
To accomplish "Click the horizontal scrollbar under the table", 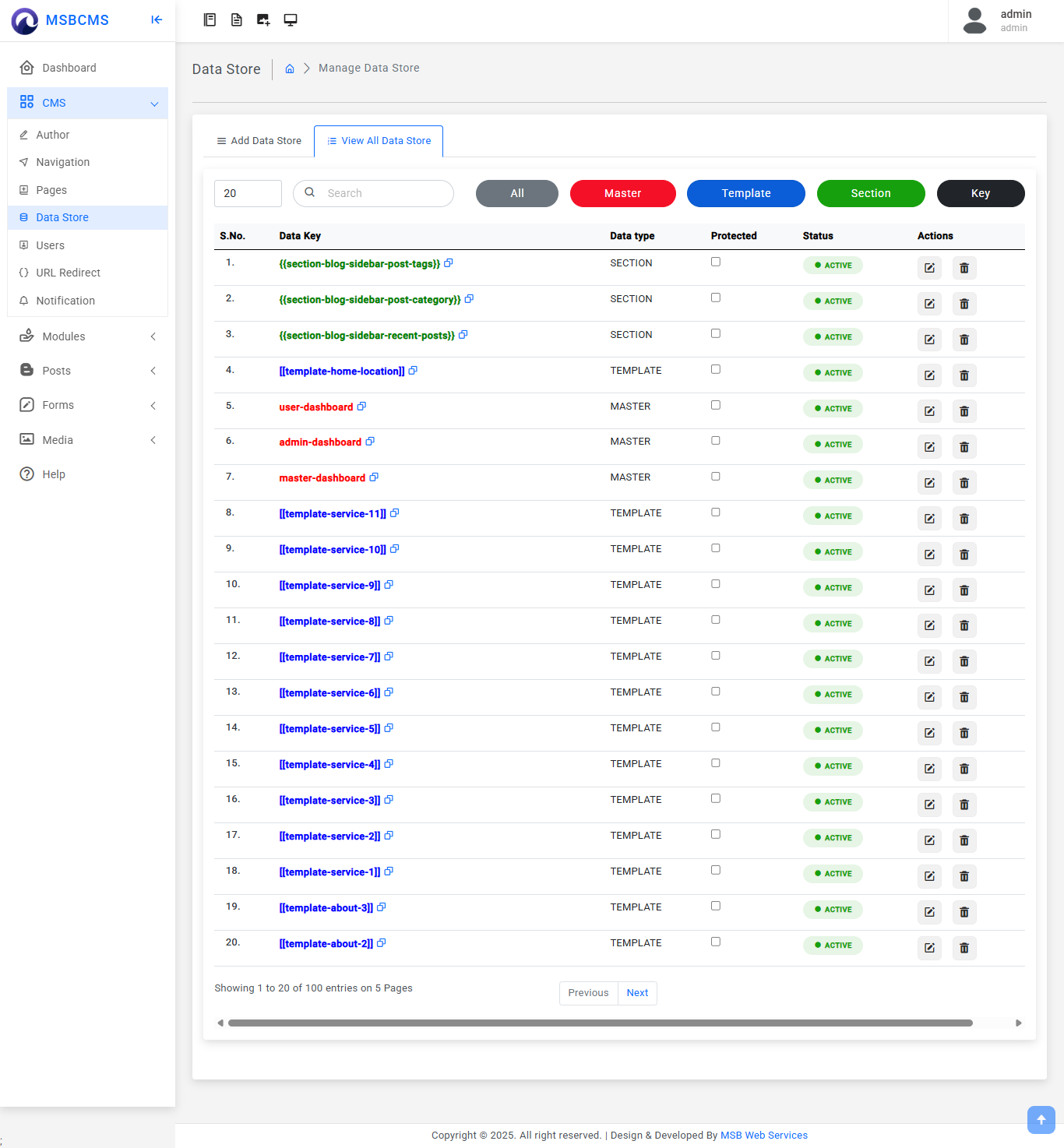I will pos(600,1023).
